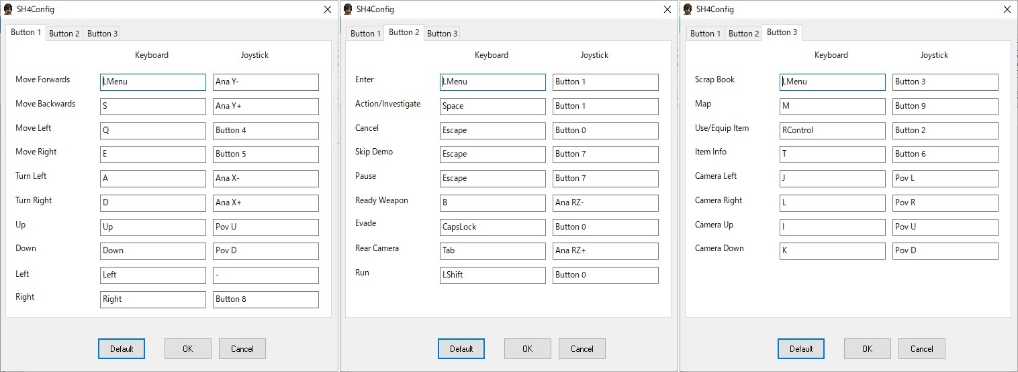Click the Scrap Book joystick field Button 3
This screenshot has height=372, width=1018.
coord(946,82)
